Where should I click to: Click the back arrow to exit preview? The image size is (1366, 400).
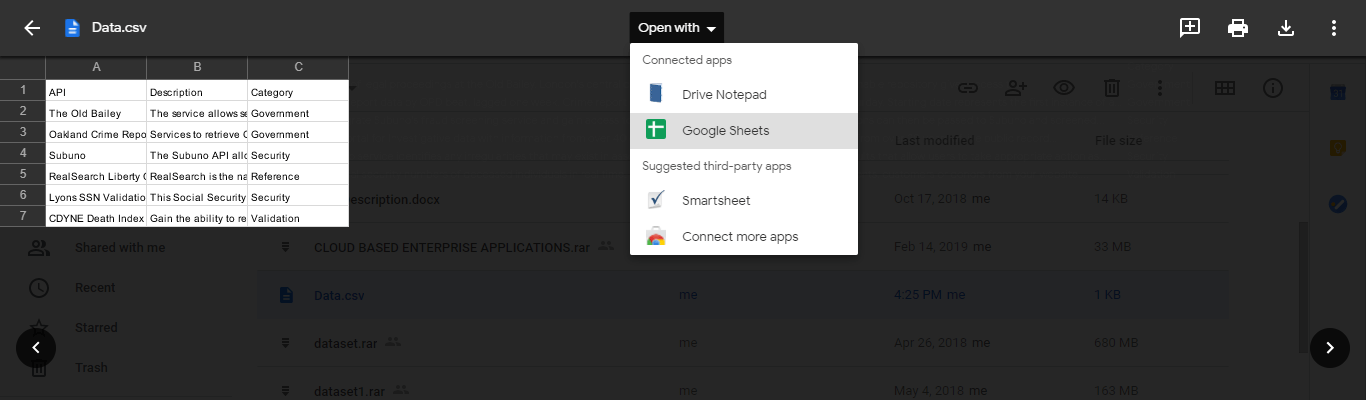32,28
